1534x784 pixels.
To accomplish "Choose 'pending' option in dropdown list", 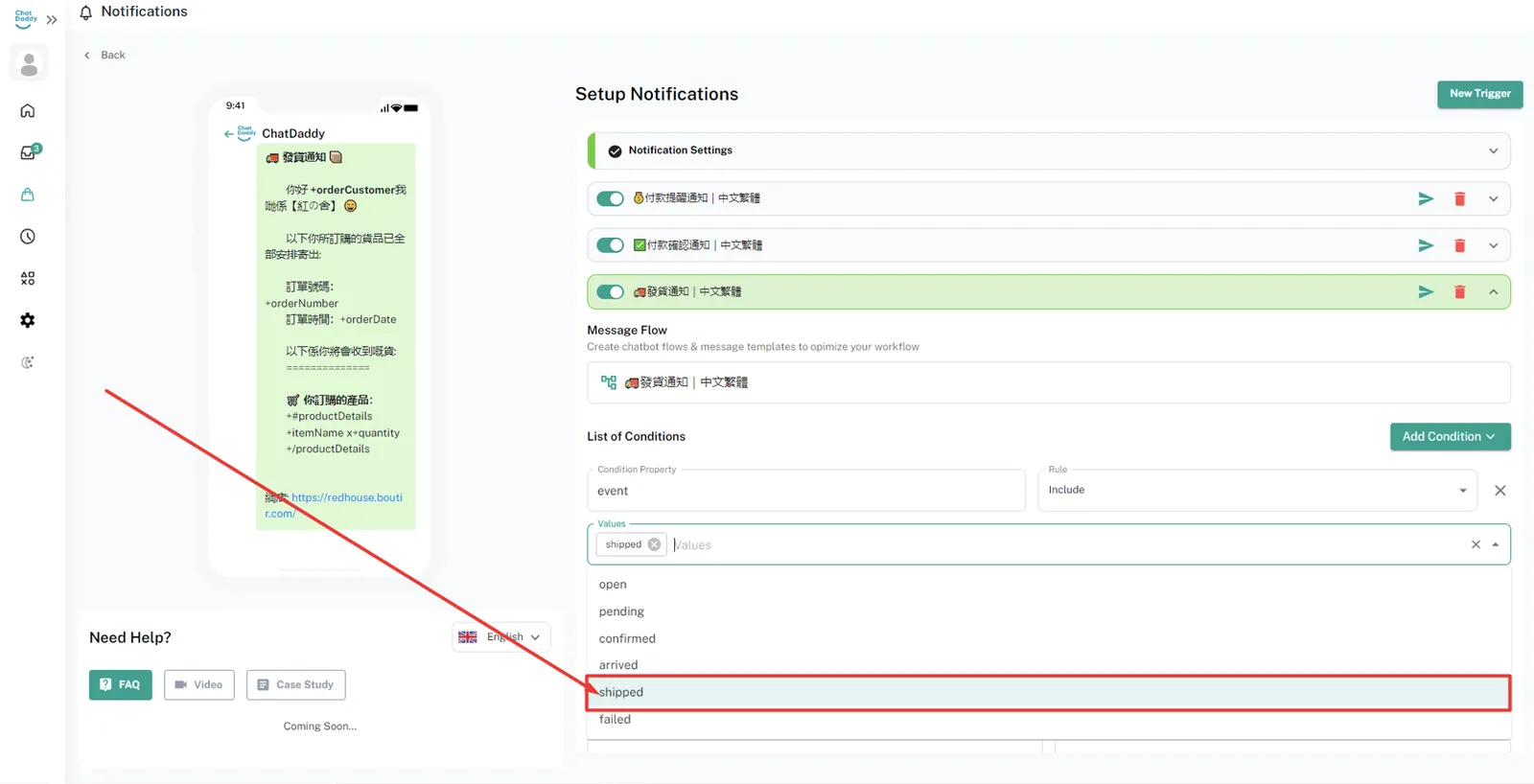I will [x=621, y=611].
